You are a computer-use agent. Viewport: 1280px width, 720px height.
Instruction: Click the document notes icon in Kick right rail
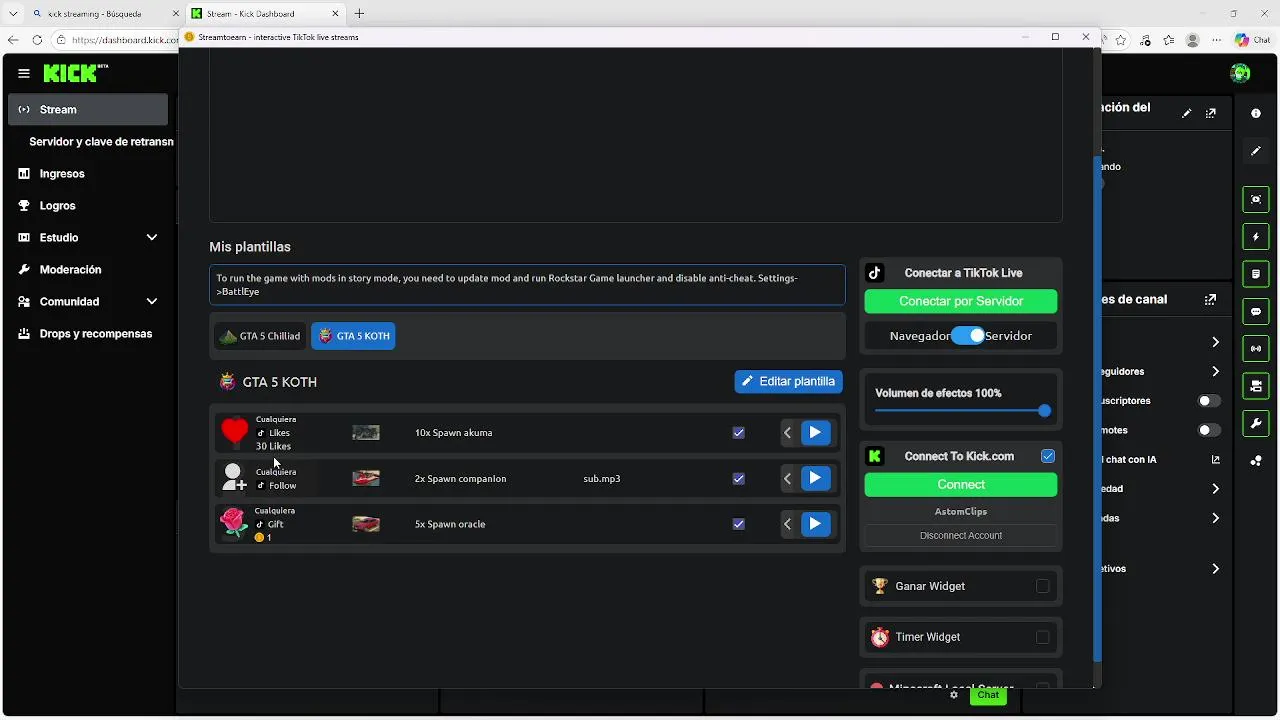click(1256, 274)
